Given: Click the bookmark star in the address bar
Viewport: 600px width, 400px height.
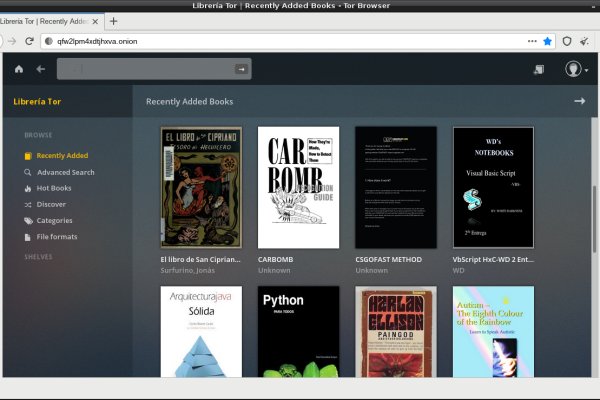Looking at the screenshot, I should [547, 41].
